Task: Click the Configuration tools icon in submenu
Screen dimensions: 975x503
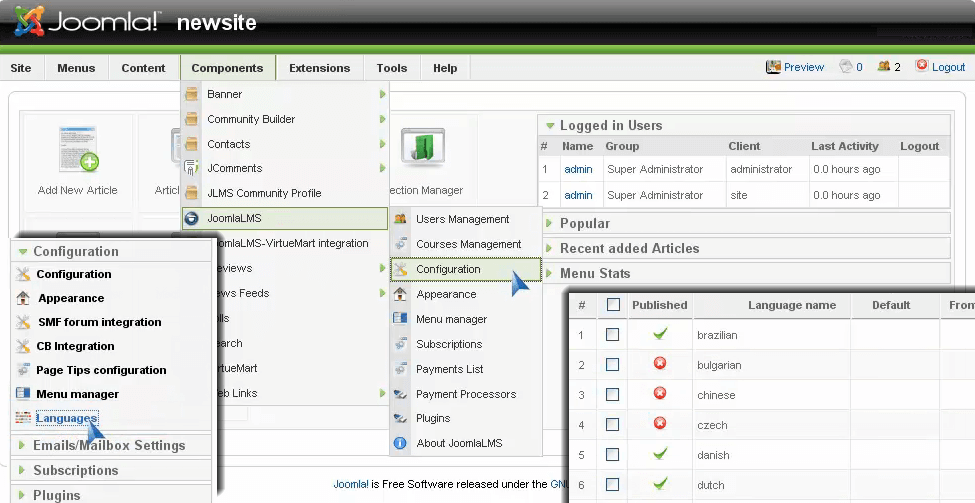Action: coord(400,269)
